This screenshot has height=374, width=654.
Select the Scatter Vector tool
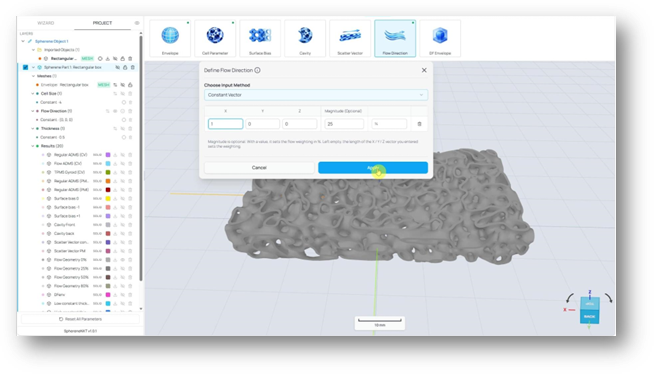350,38
